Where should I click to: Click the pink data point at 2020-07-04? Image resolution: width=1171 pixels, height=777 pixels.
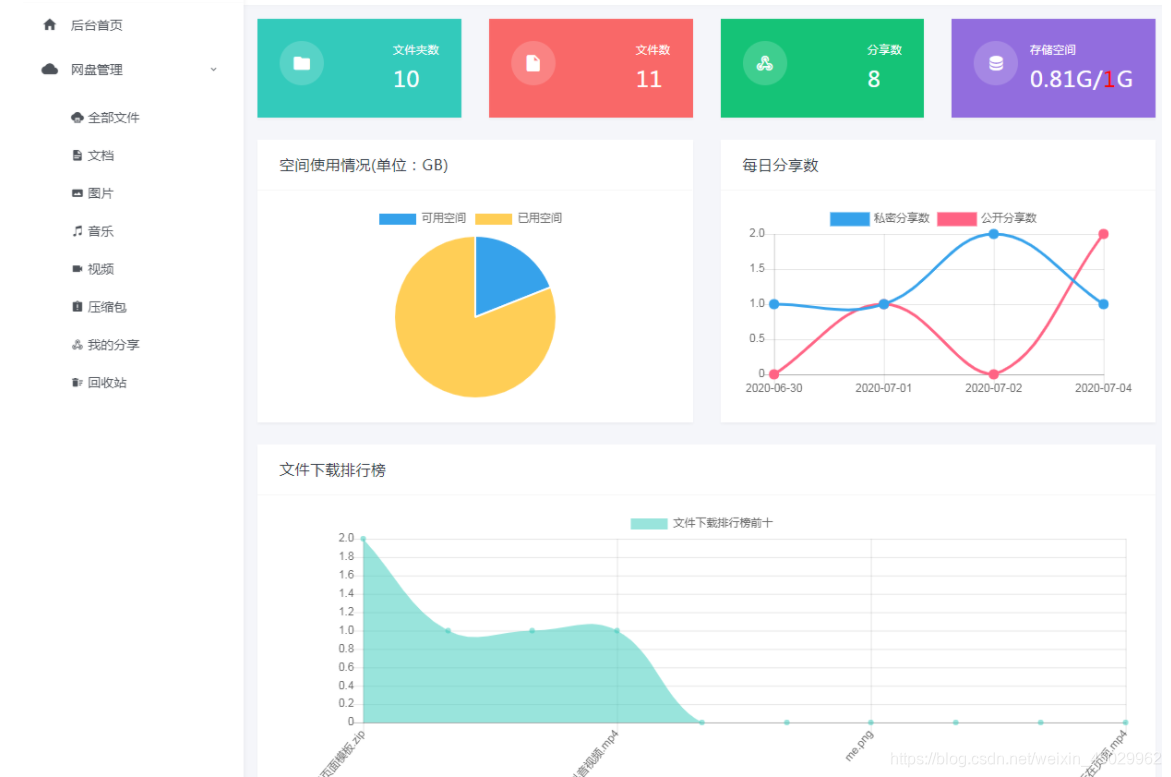(1103, 234)
